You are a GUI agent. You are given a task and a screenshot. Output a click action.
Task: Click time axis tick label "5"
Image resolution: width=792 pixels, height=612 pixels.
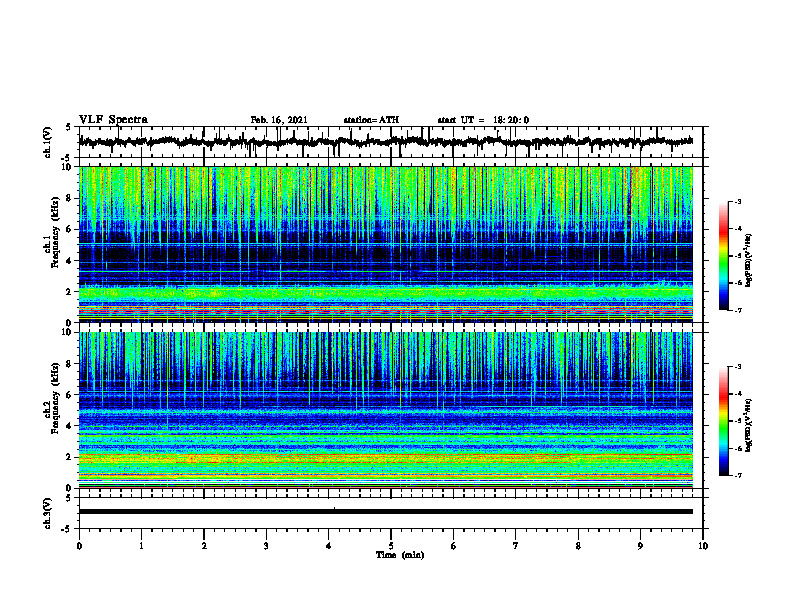point(391,546)
